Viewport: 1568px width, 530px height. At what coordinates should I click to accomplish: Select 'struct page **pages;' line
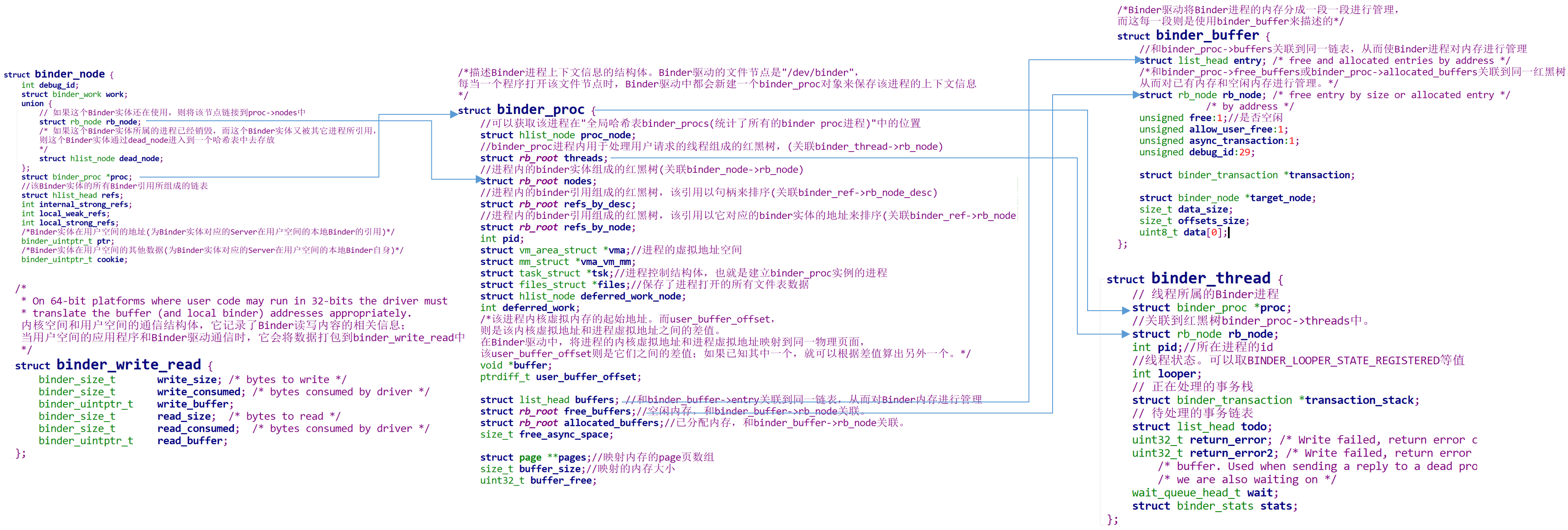pyautogui.click(x=535, y=457)
